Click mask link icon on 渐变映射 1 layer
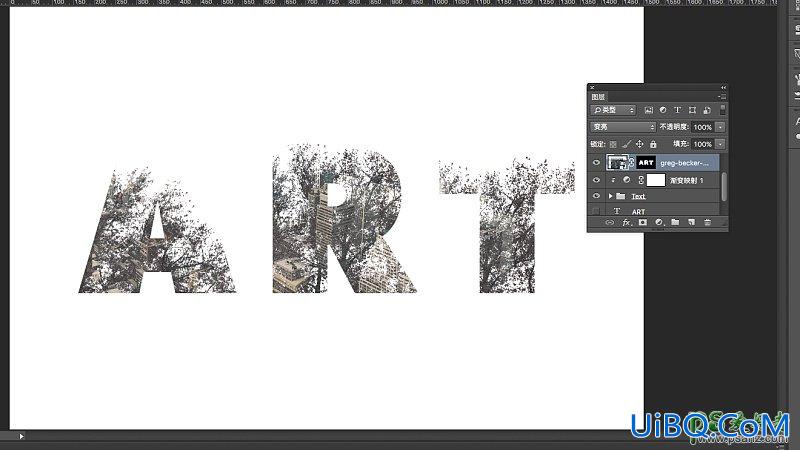Screen dimensions: 800x450 (641, 180)
